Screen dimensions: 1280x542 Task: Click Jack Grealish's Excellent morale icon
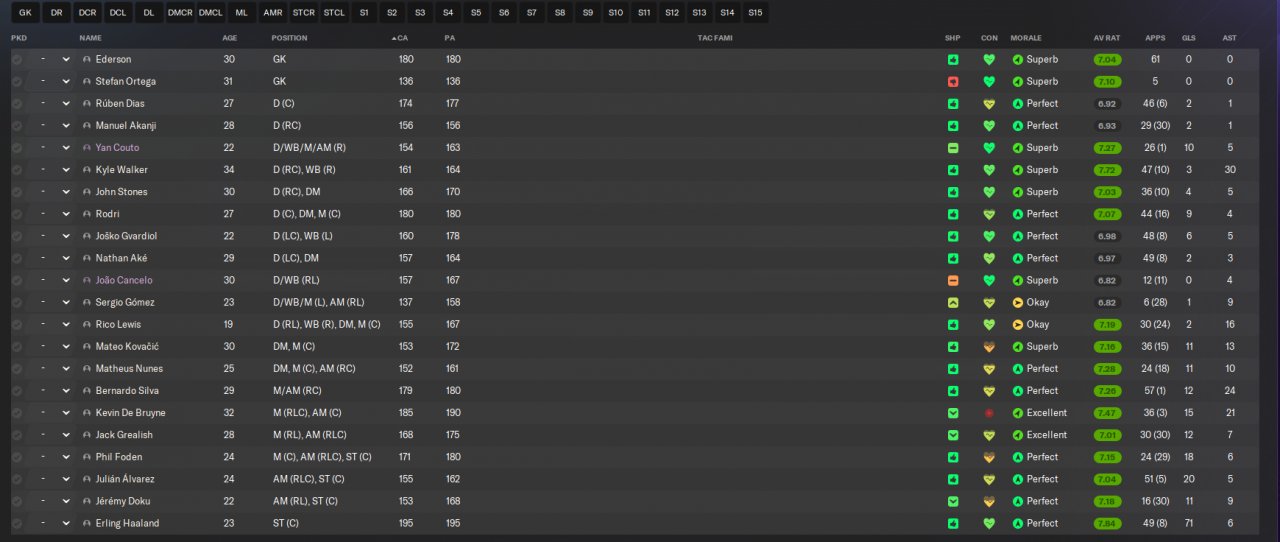point(1018,435)
